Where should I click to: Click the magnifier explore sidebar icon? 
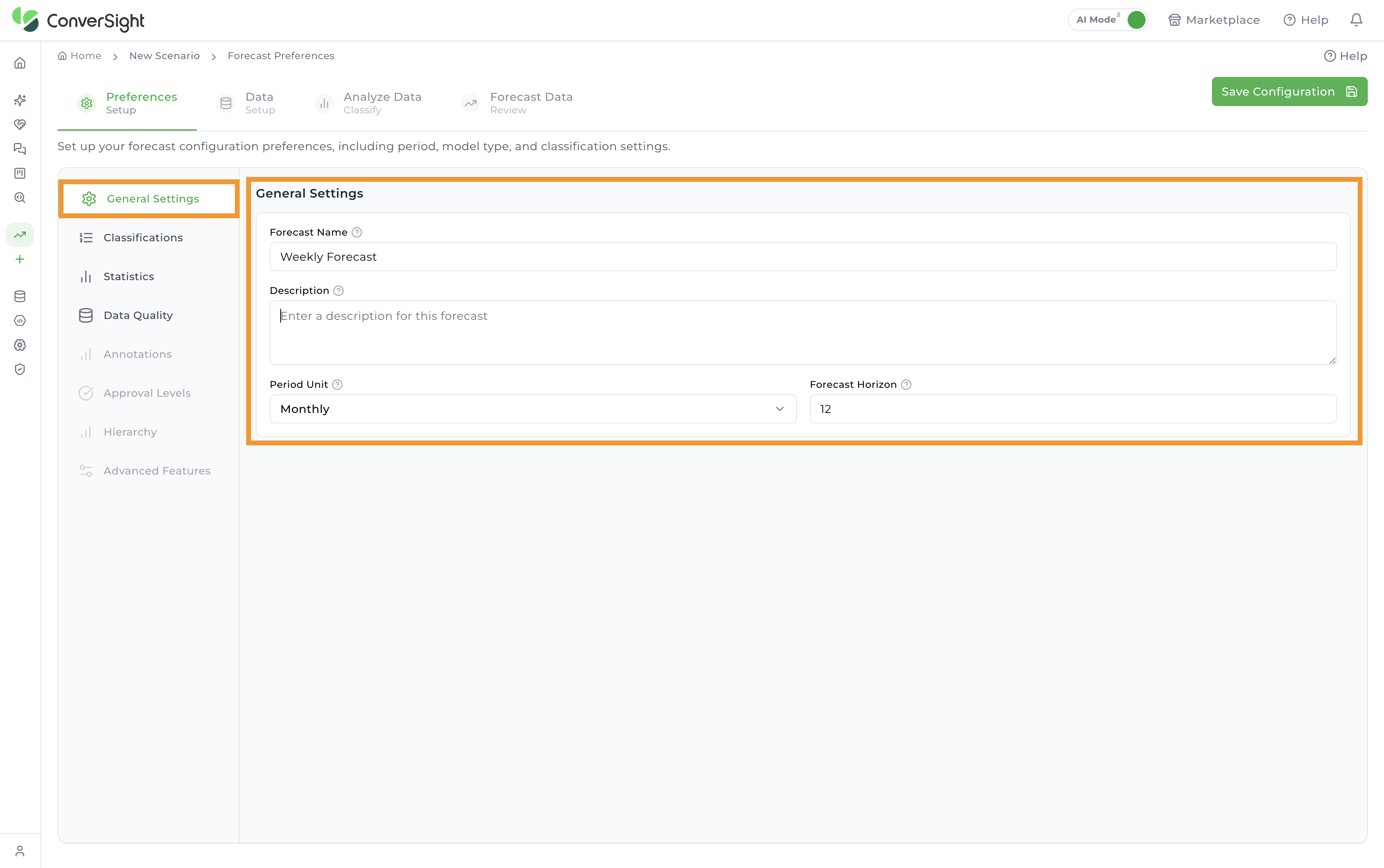(x=20, y=198)
